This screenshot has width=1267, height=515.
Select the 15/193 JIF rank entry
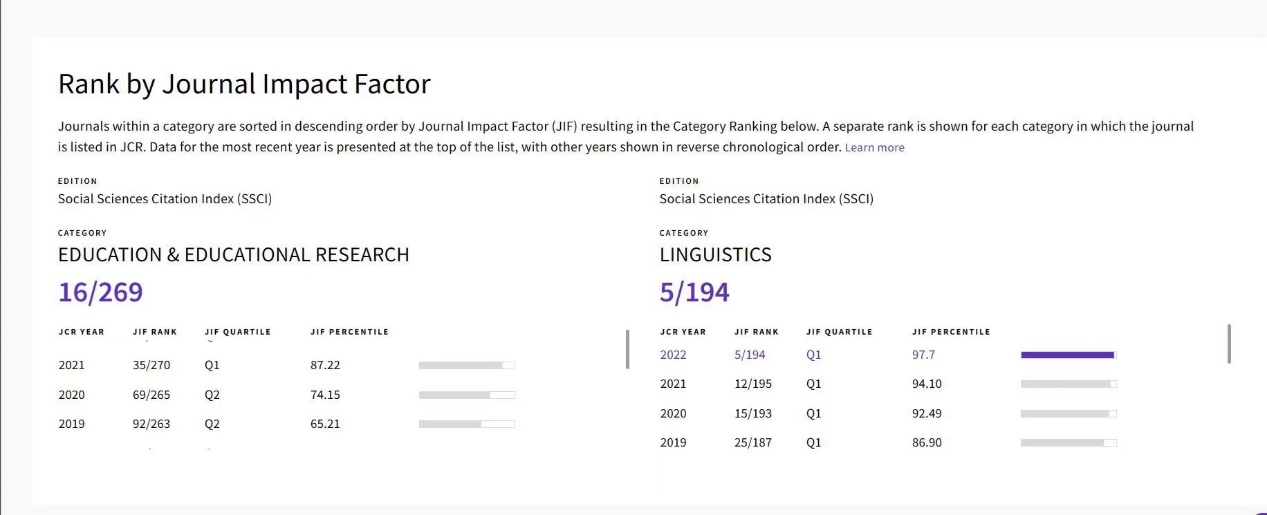[752, 413]
